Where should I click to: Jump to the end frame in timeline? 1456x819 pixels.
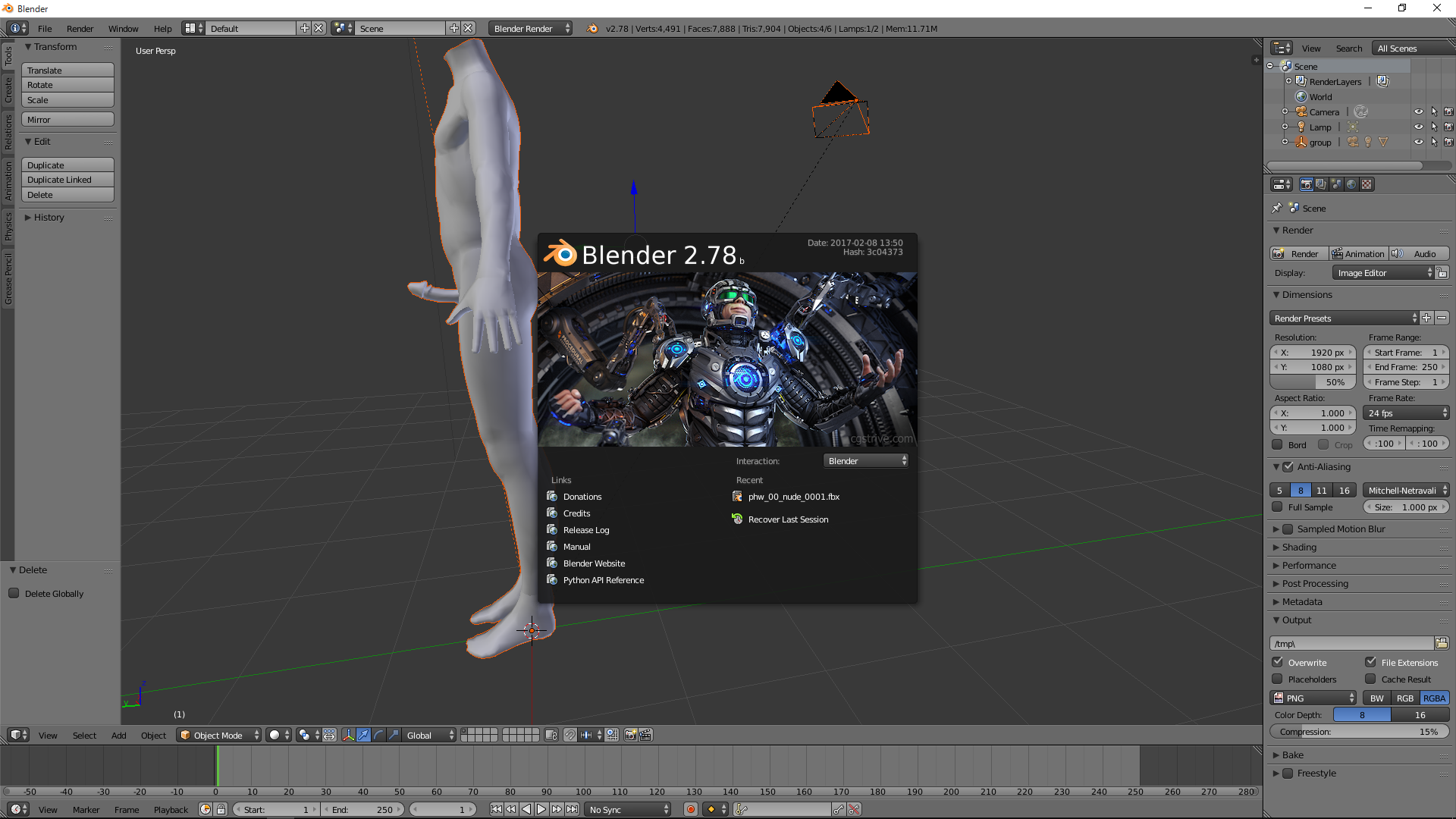[573, 809]
